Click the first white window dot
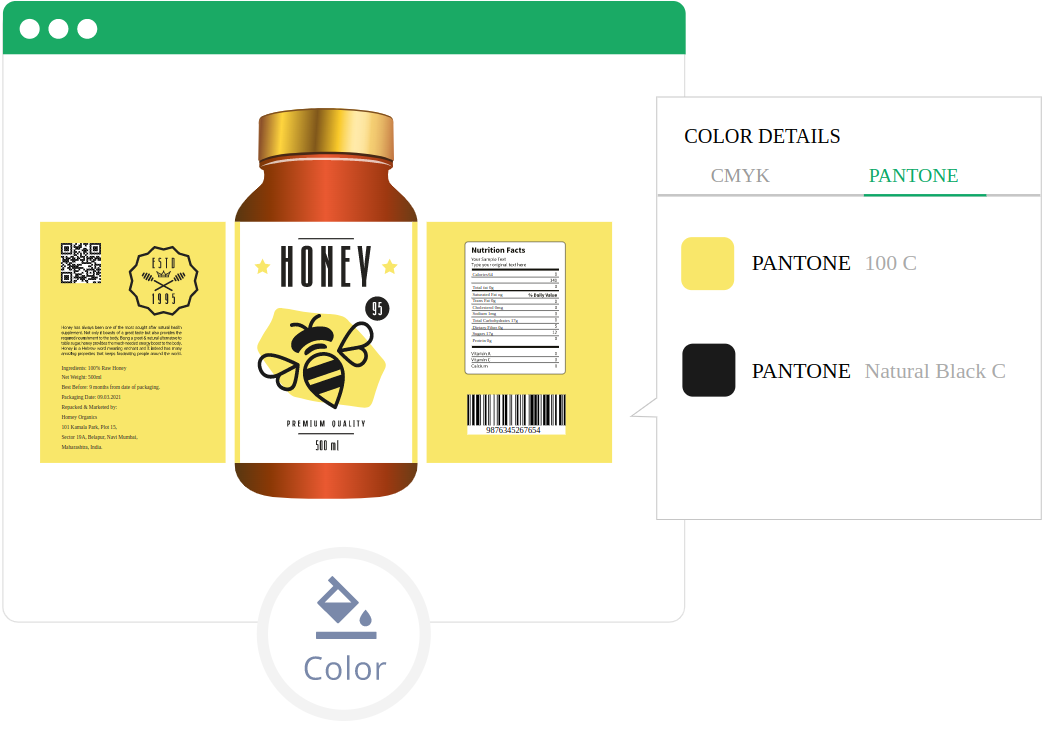 (30, 29)
